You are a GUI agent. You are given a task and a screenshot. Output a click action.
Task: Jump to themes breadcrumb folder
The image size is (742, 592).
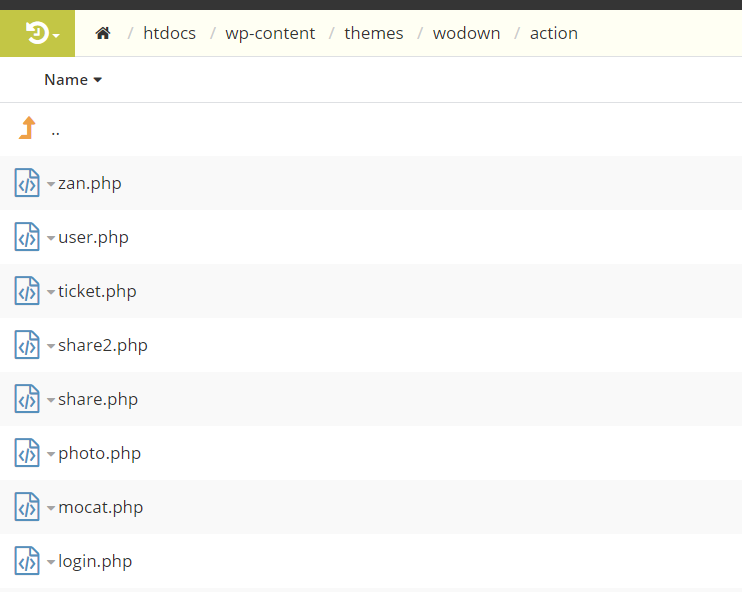[374, 33]
